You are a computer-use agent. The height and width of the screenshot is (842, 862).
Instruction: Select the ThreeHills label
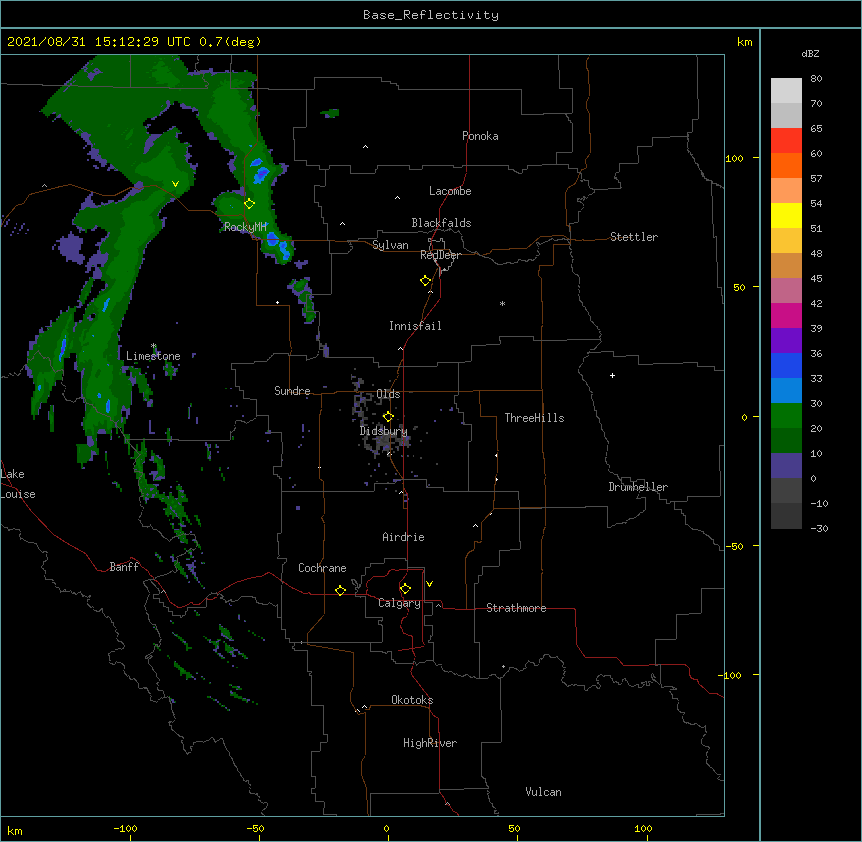[x=534, y=418]
